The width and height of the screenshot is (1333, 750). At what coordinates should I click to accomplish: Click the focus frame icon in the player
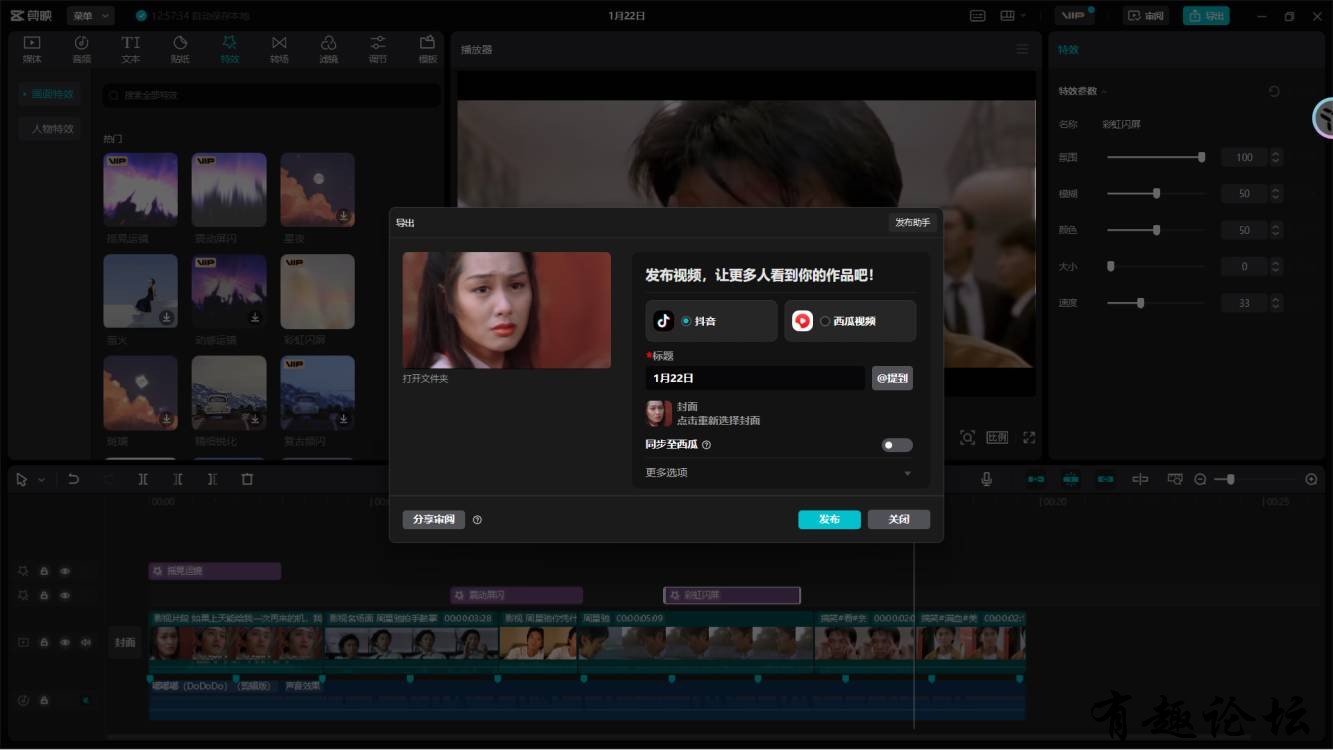coord(967,437)
